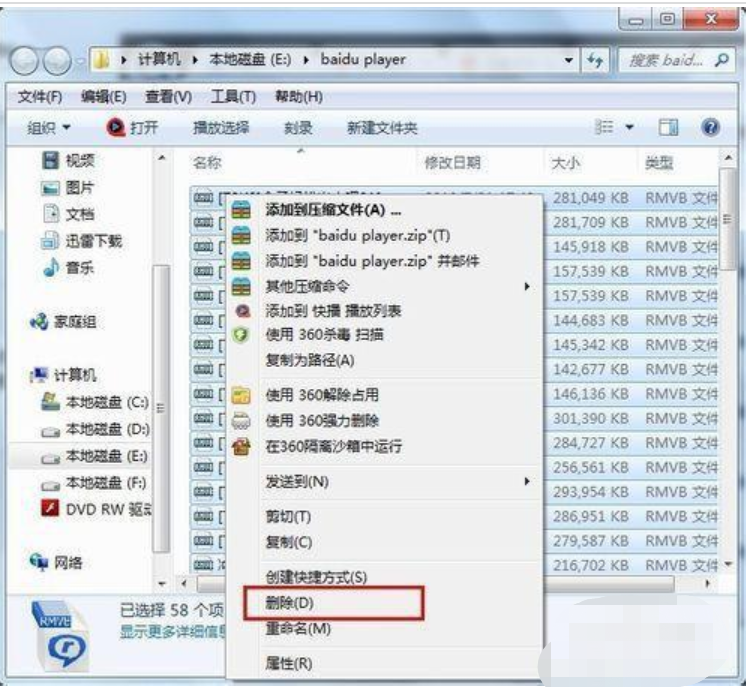Click the 新建文件夹 toolbar button

382,128
